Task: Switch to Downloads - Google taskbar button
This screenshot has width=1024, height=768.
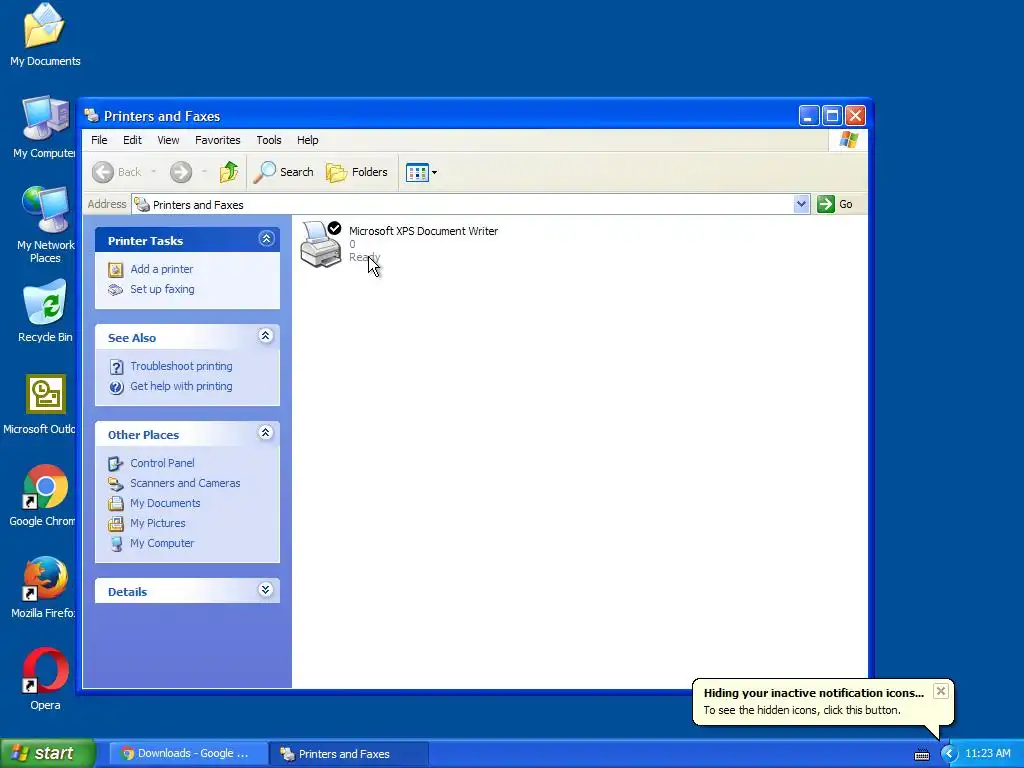Action: 187,754
